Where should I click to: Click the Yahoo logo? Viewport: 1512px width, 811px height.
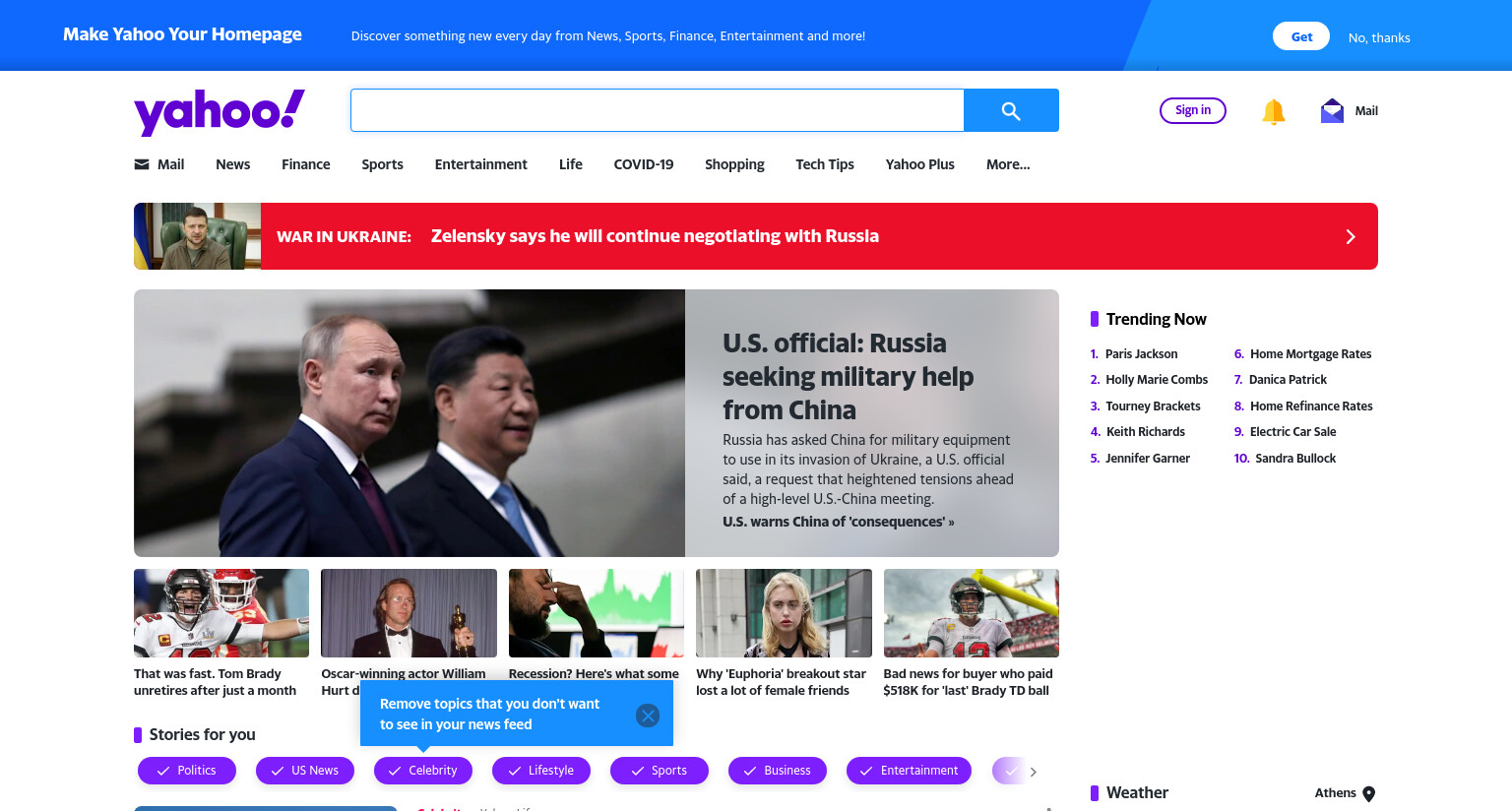point(220,111)
